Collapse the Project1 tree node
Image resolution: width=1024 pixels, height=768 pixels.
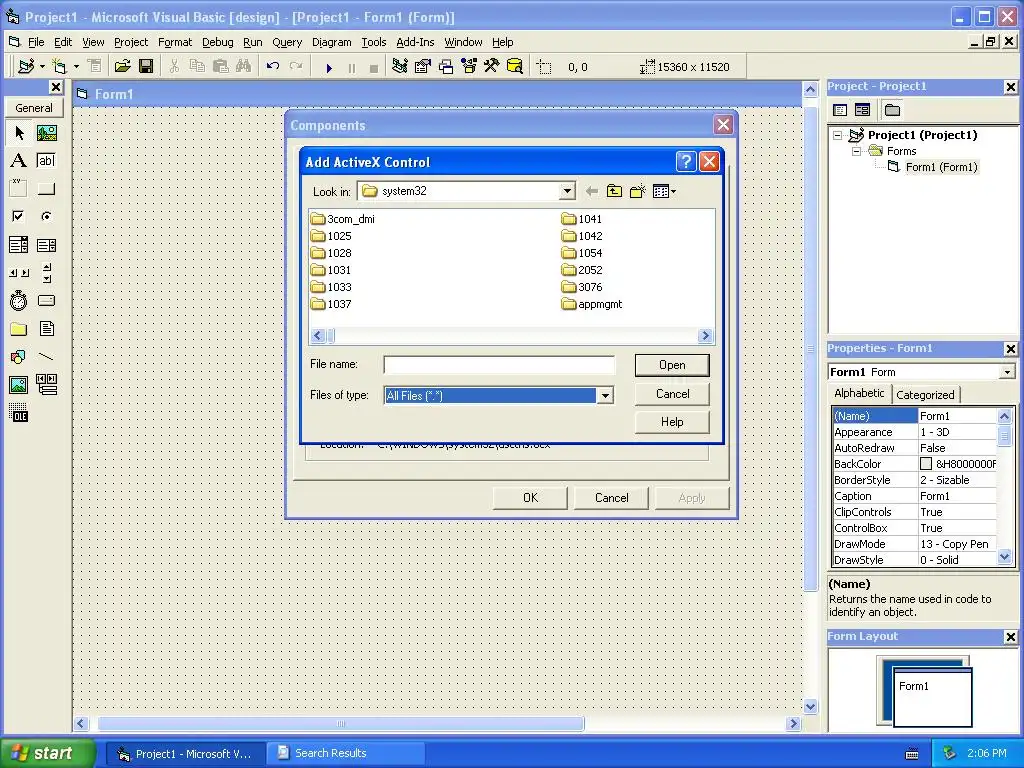tap(838, 135)
